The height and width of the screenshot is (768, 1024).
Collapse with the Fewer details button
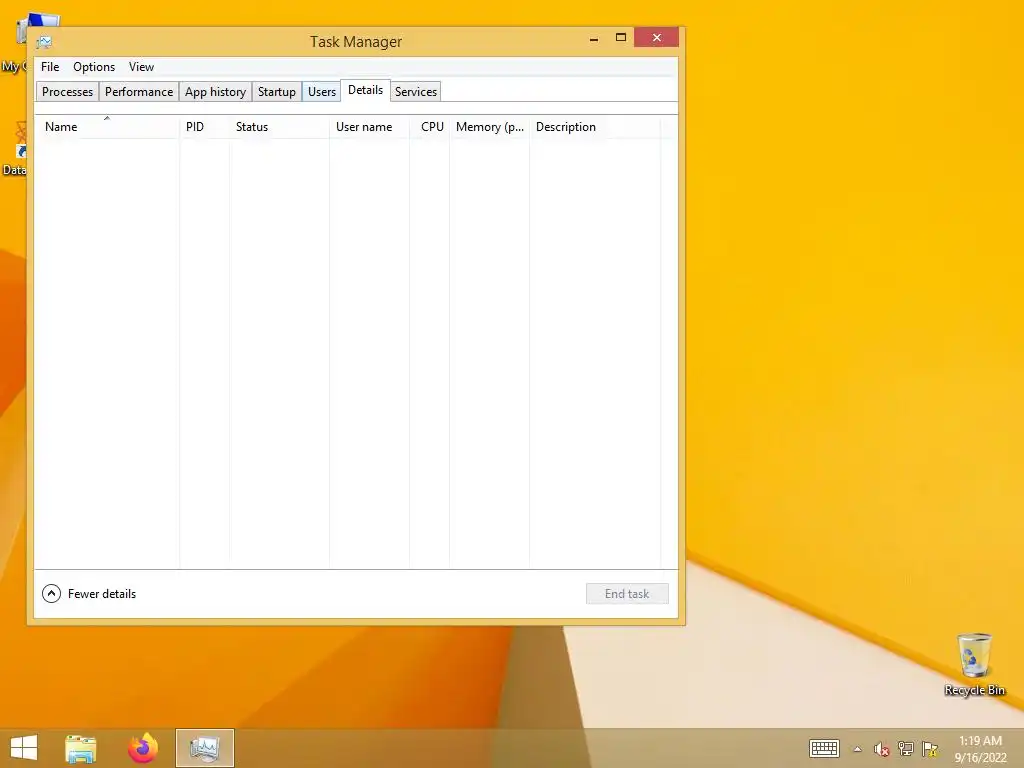pyautogui.click(x=89, y=594)
